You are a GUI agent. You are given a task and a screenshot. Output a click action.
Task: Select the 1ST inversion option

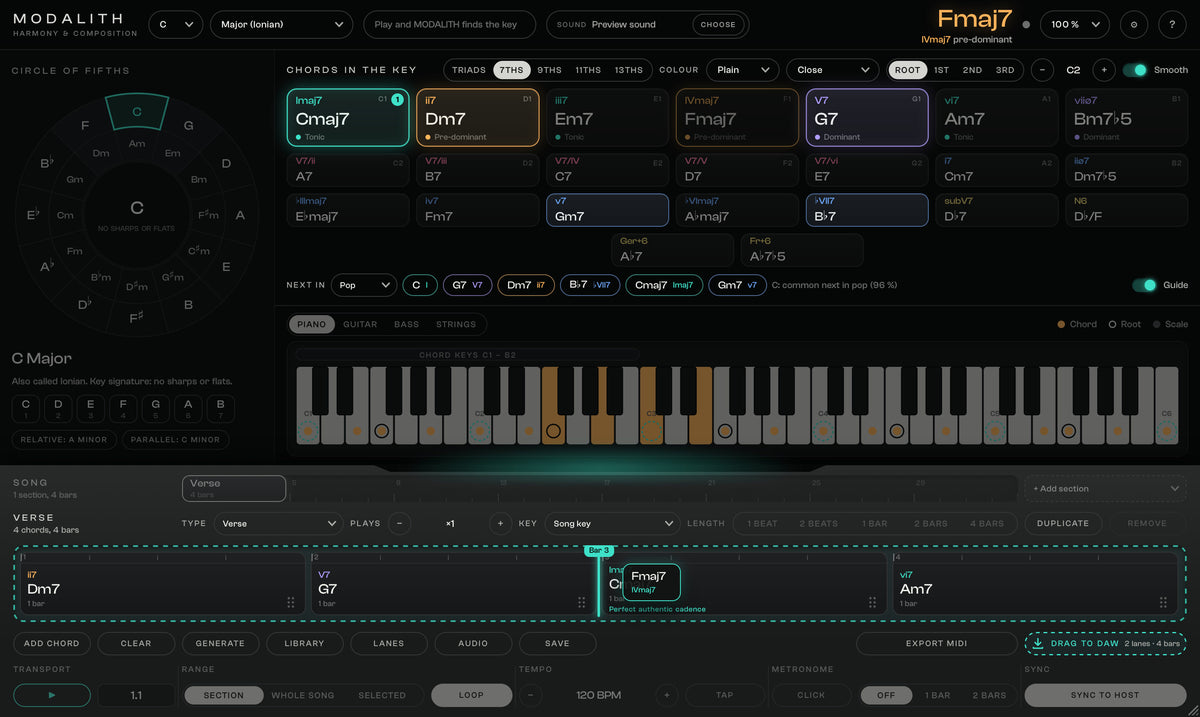point(941,70)
